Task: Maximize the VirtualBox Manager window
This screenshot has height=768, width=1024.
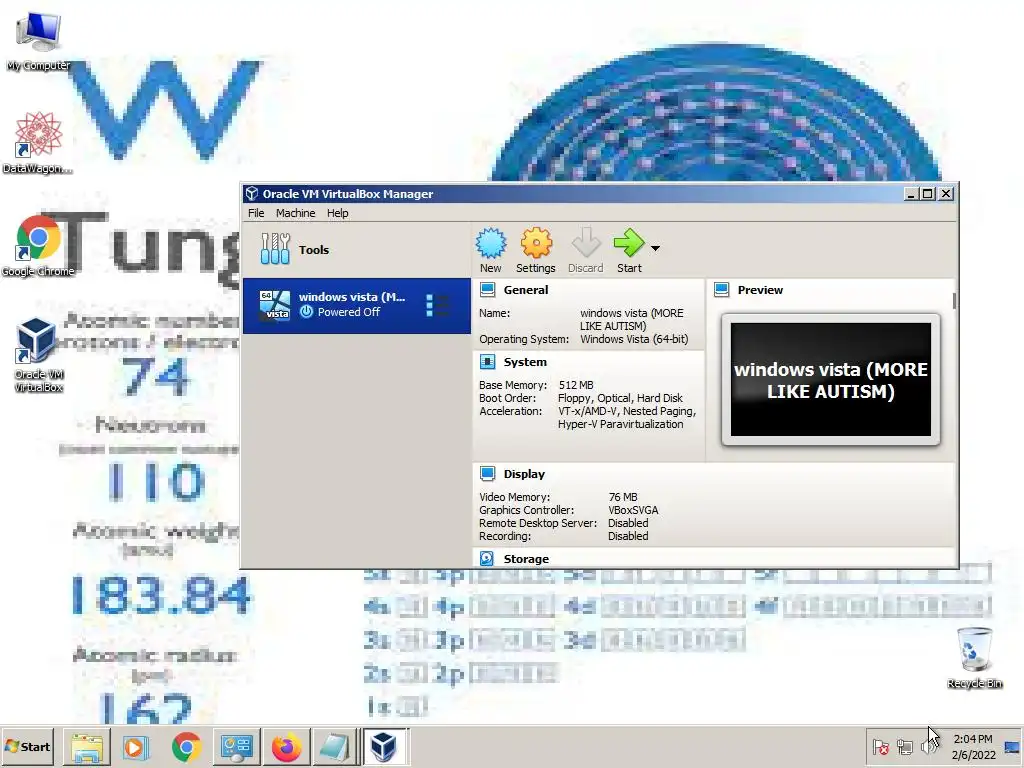Action: click(x=927, y=193)
